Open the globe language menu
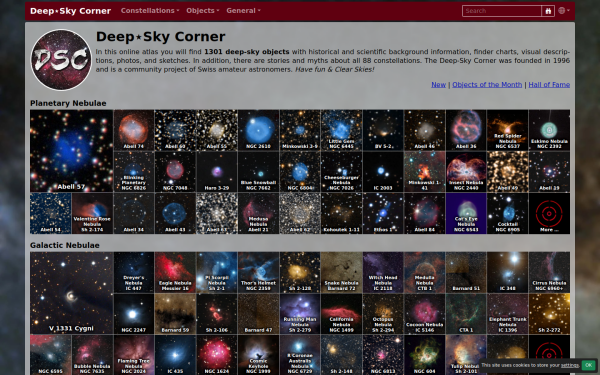 coord(564,11)
